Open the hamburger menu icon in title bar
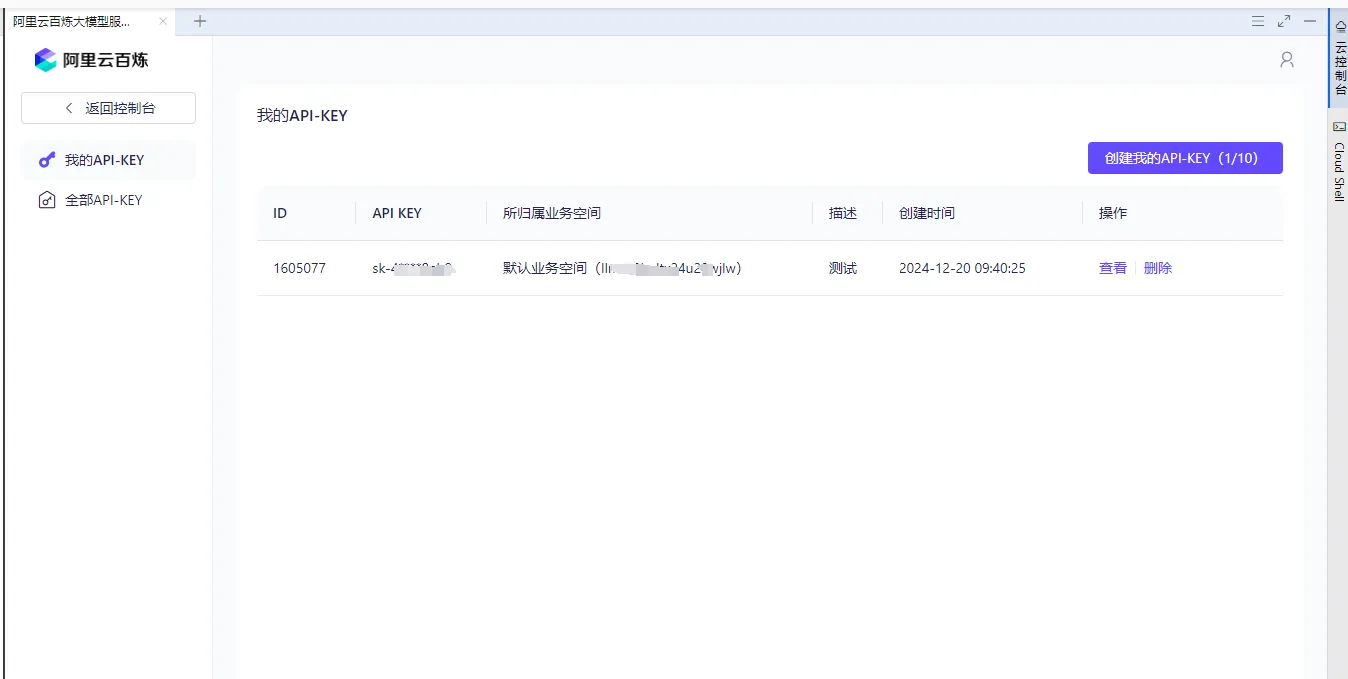Image resolution: width=1348 pixels, height=679 pixels. (1258, 21)
